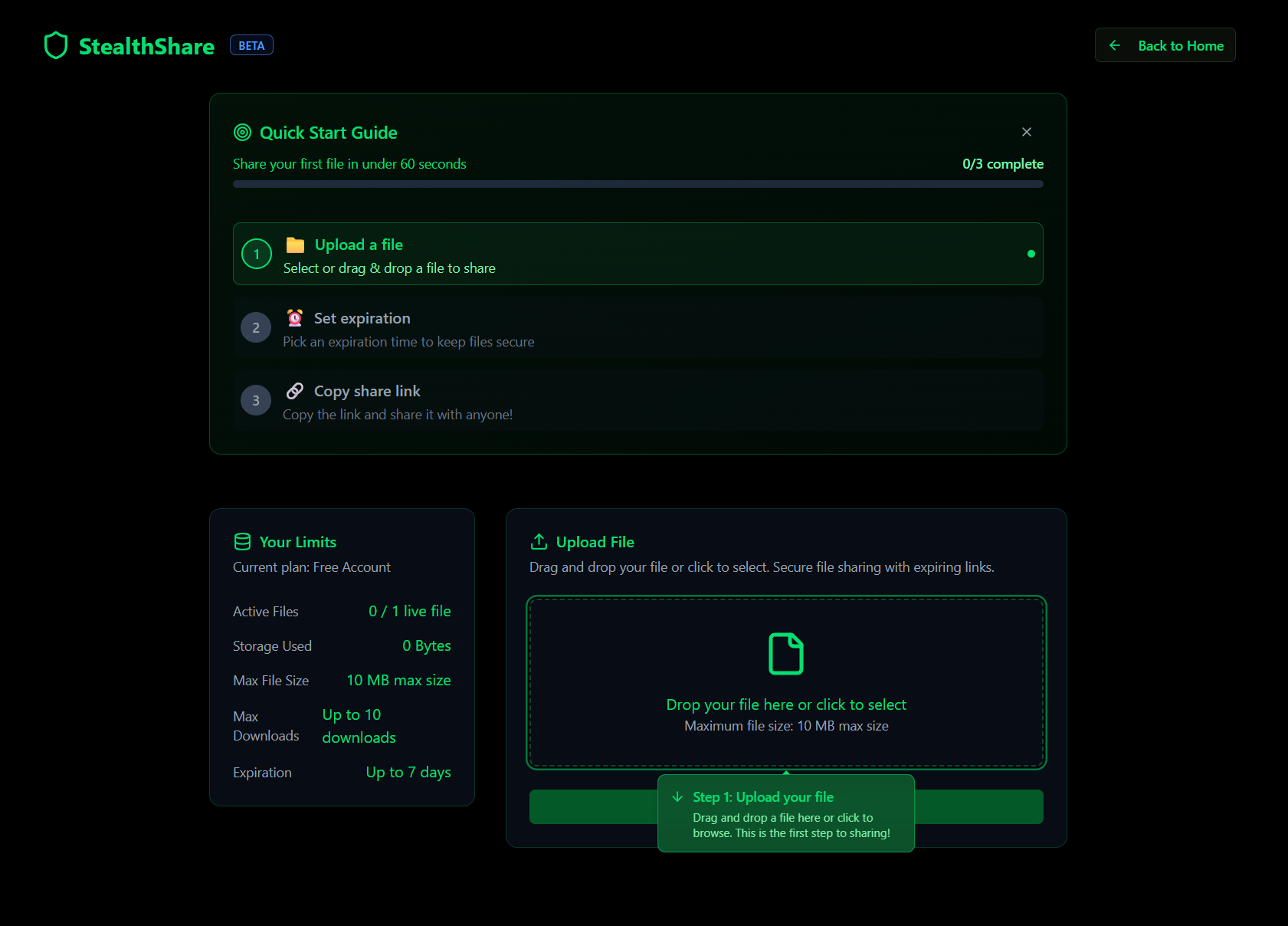Mark the Upload a file step circle

[256, 254]
